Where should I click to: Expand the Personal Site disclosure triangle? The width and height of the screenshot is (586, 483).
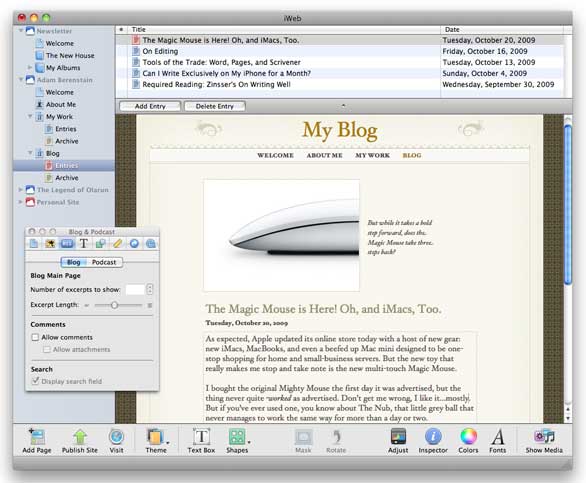coord(21,202)
